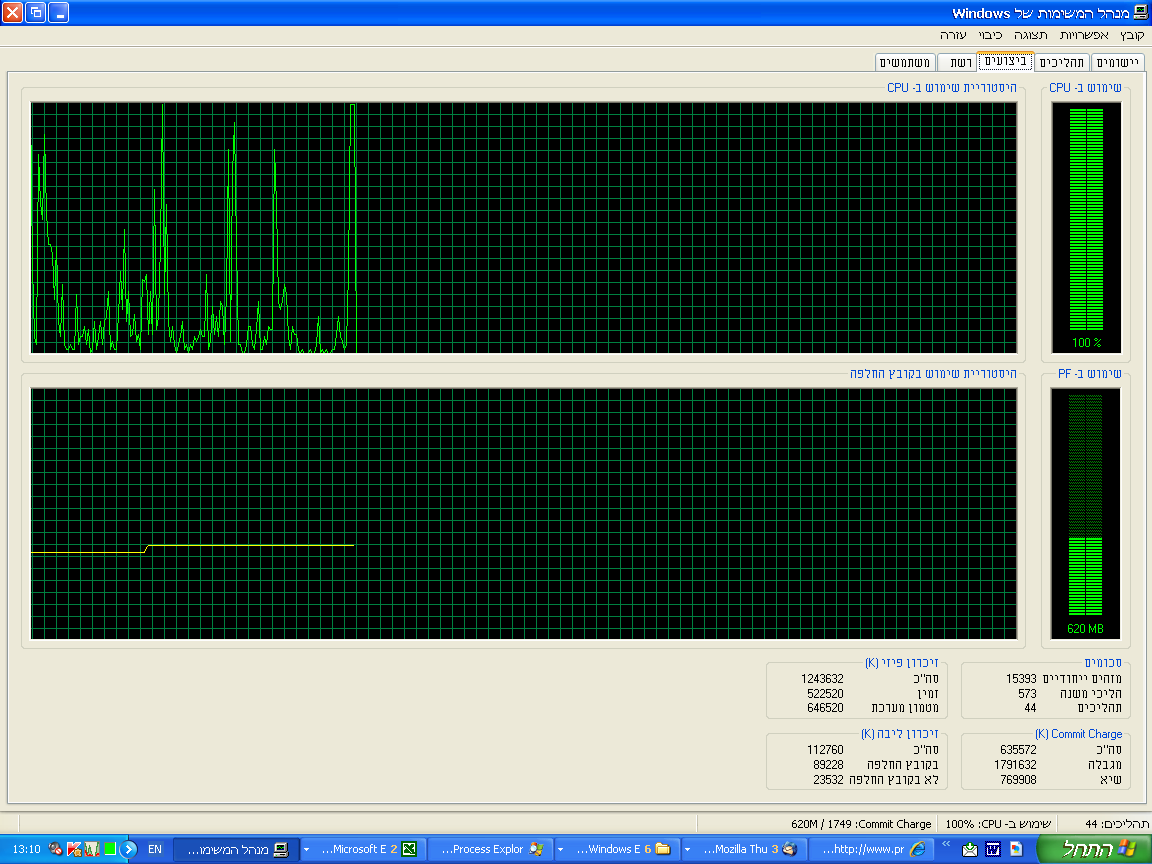Image resolution: width=1152 pixels, height=864 pixels.
Task: Click the Commit Charge total 635572
Action: click(1018, 750)
